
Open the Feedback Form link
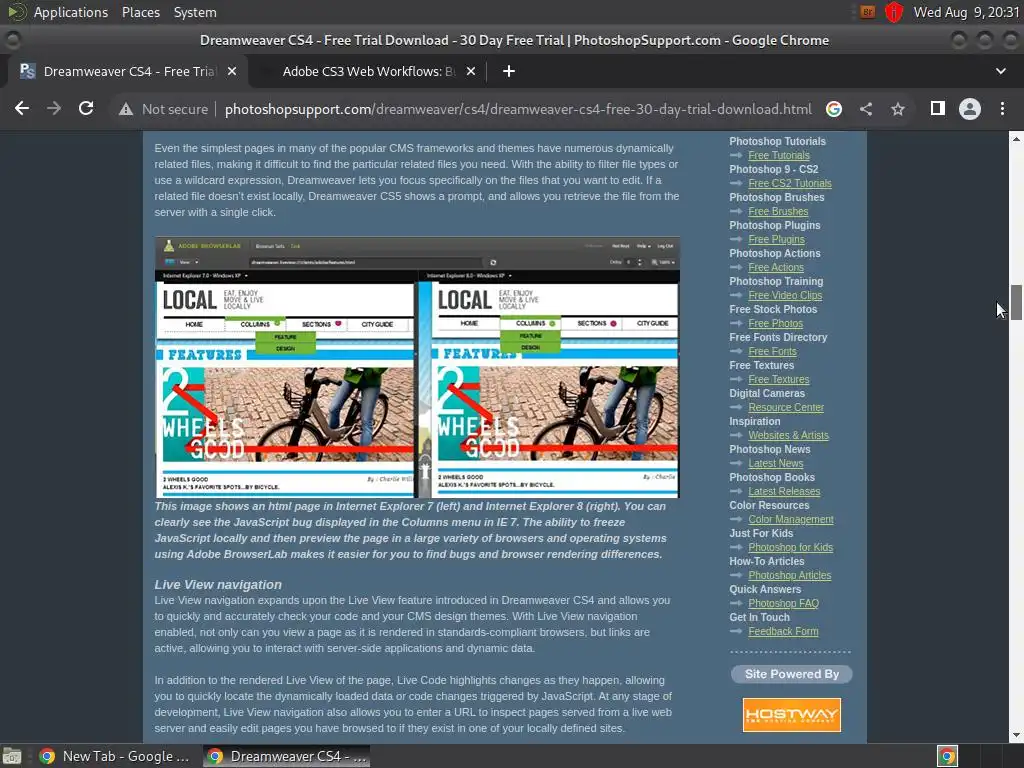pyautogui.click(x=783, y=633)
